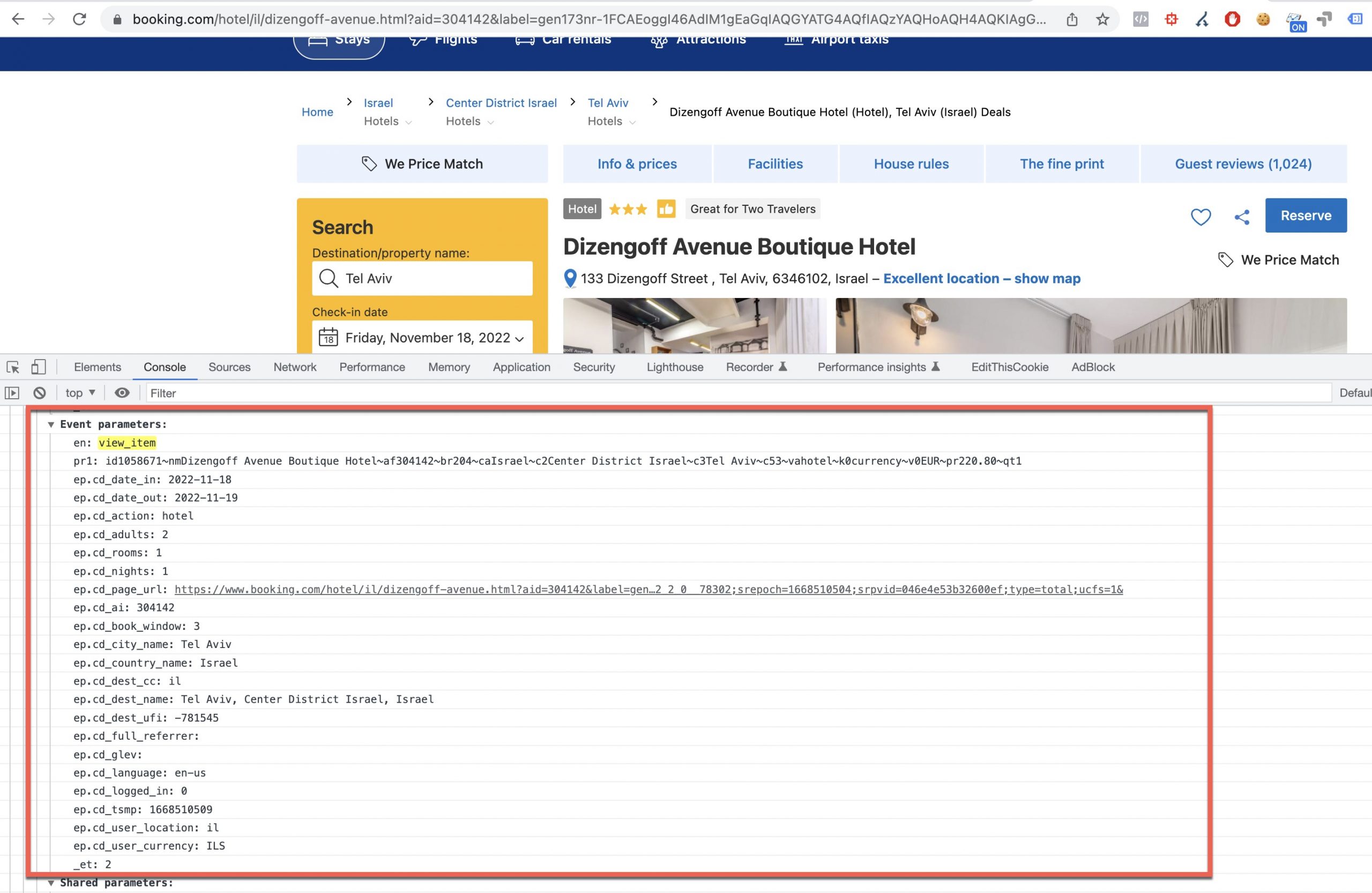This screenshot has height=893, width=1372.
Task: Open the red stop-hand AdBlock extension icon
Action: click(1232, 19)
